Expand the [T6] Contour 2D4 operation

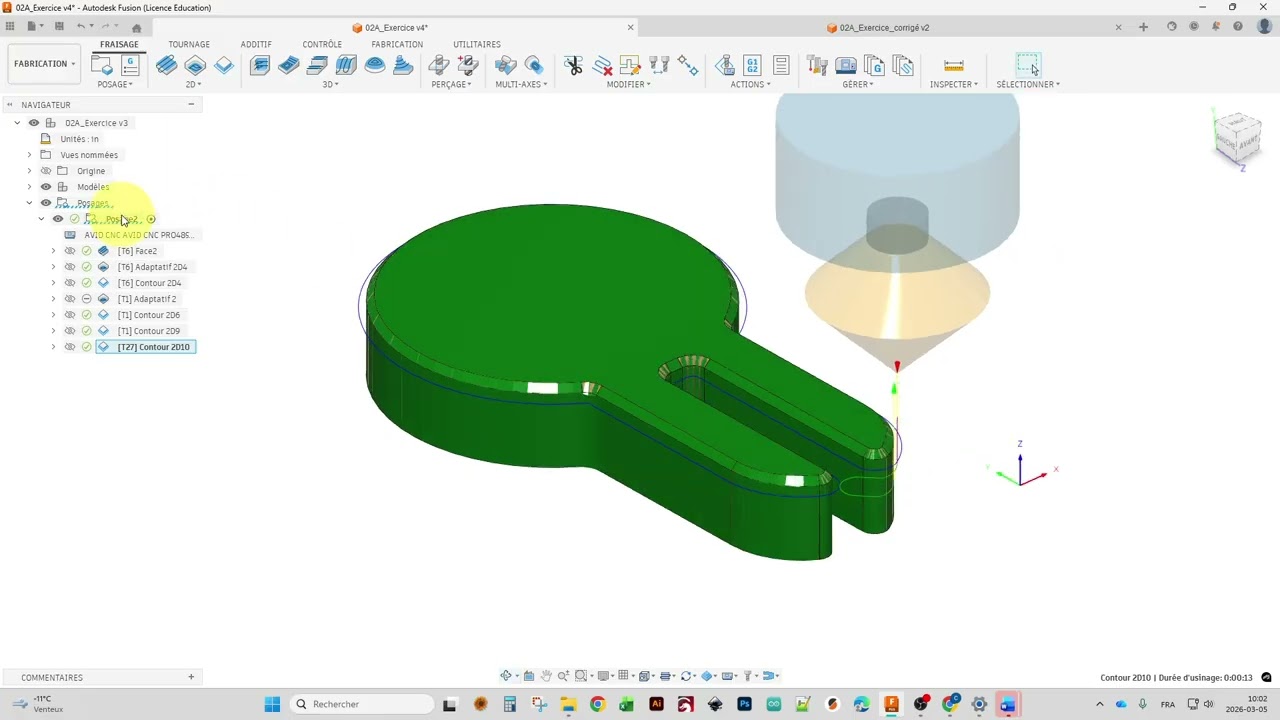click(x=53, y=283)
